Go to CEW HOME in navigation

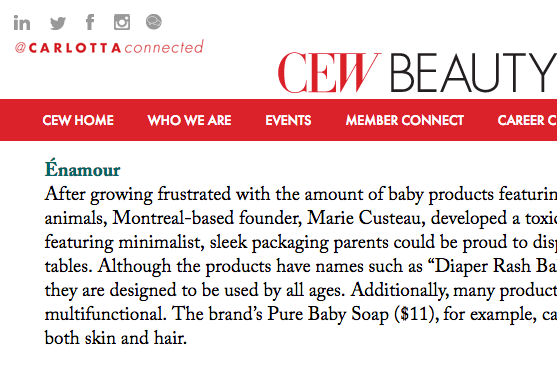pos(78,120)
